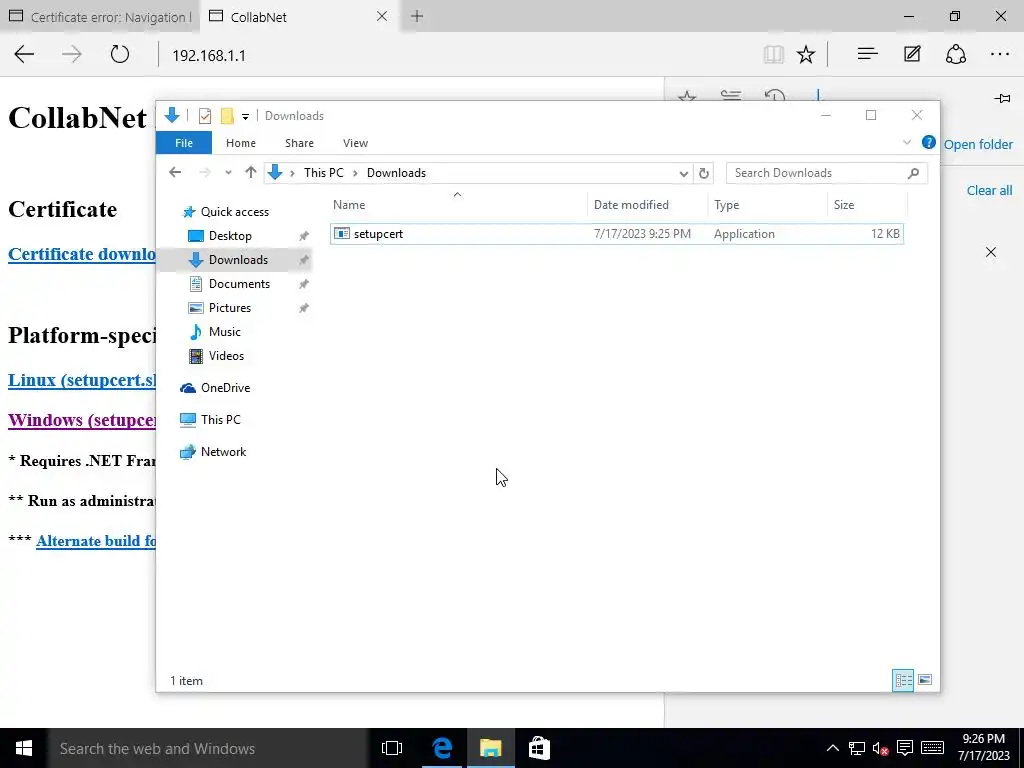Click taskbar search box

[x=208, y=748]
